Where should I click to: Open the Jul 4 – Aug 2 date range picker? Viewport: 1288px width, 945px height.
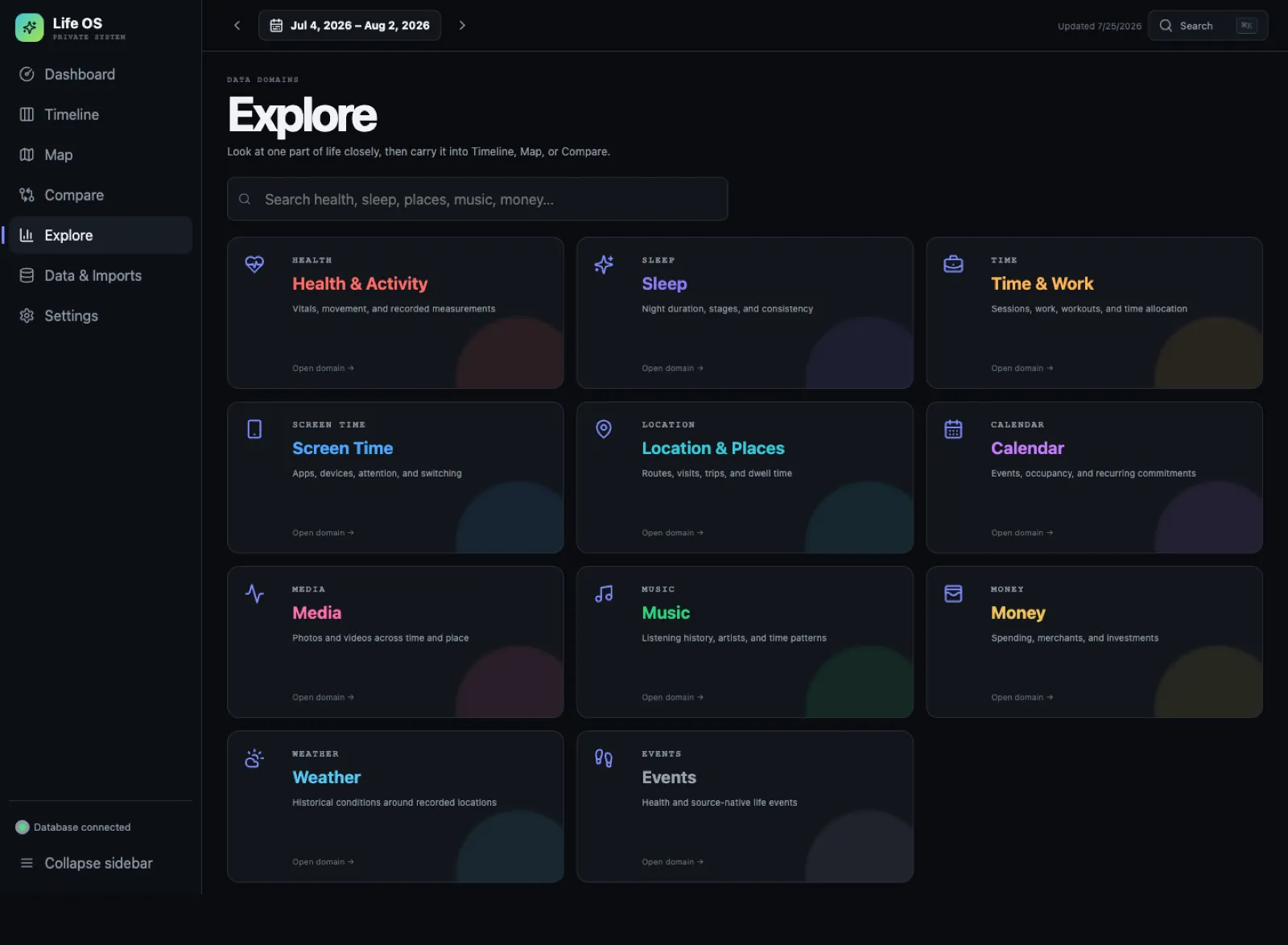click(x=349, y=25)
